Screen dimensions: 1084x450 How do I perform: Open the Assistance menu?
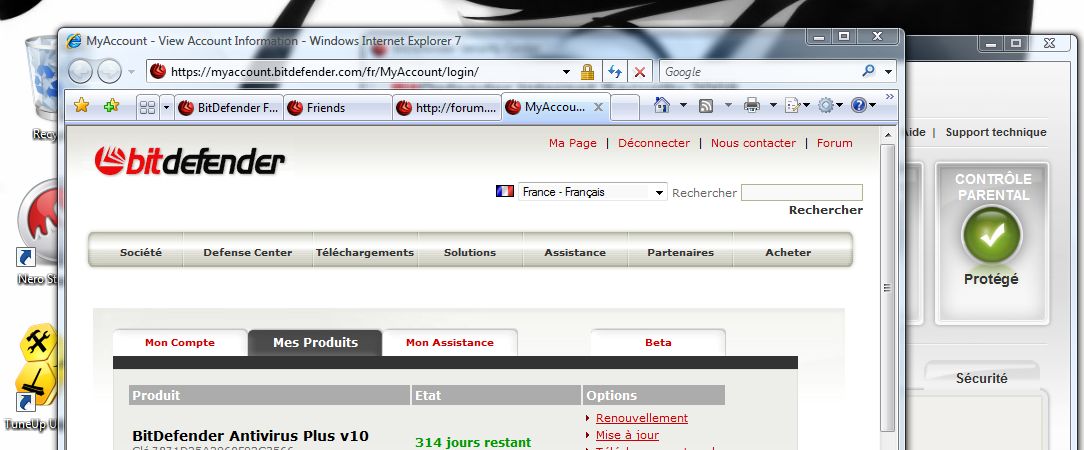pos(575,252)
